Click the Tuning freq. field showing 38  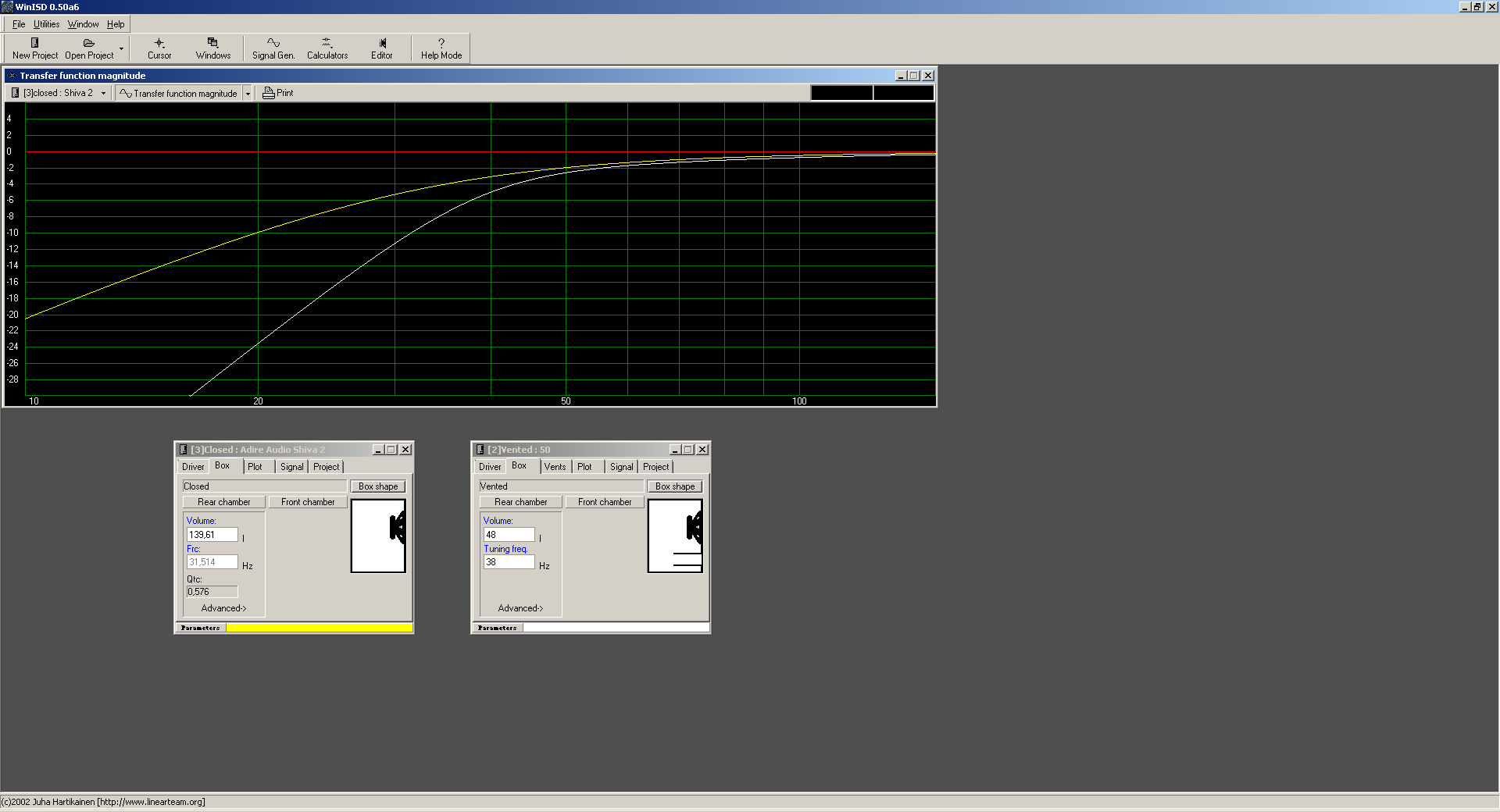tap(509, 562)
